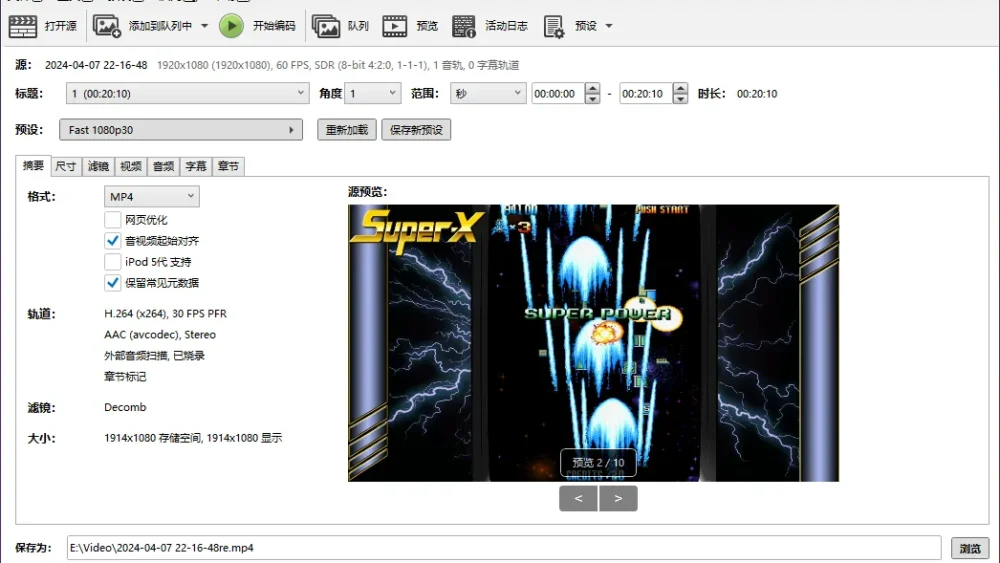Switch to the 字幕 tab
The width and height of the screenshot is (1000, 563).
(196, 166)
